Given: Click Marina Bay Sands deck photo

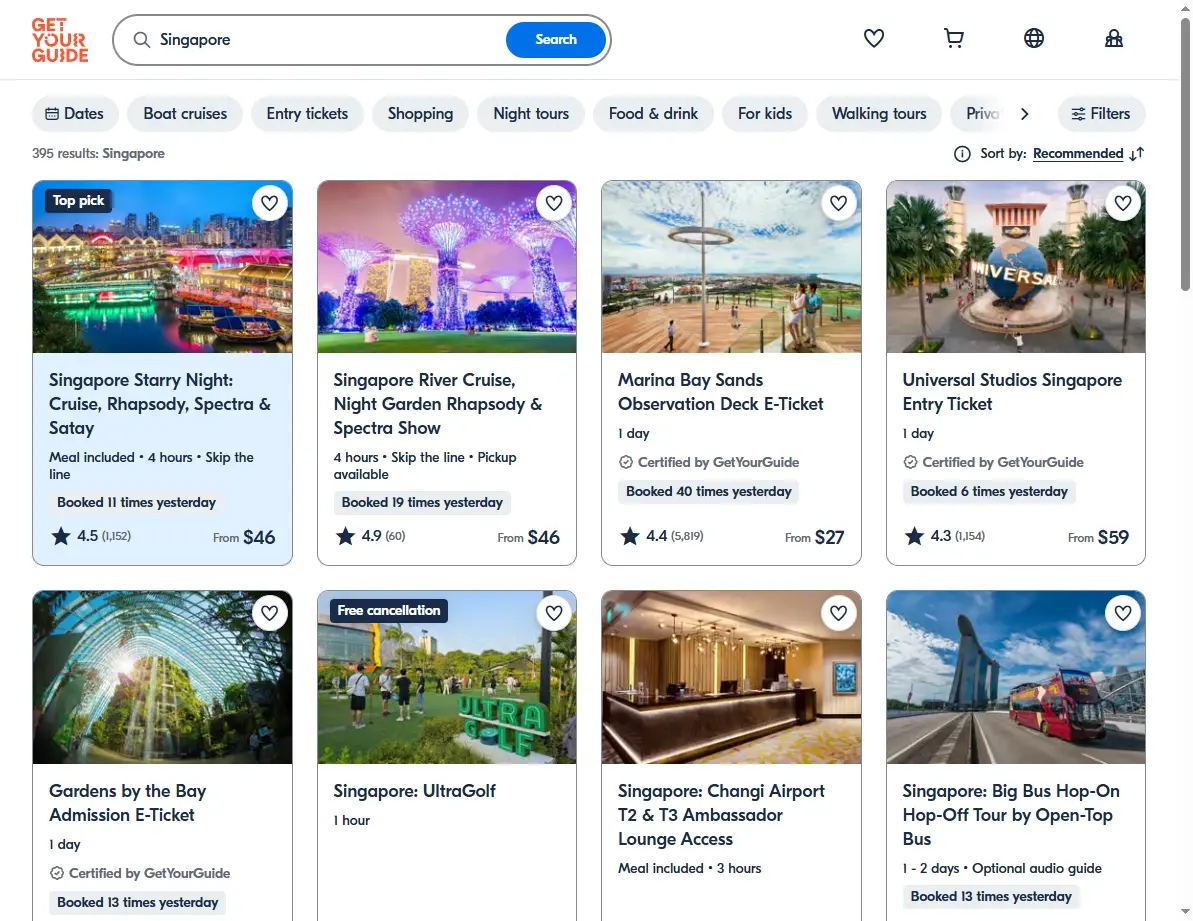Looking at the screenshot, I should [x=731, y=267].
